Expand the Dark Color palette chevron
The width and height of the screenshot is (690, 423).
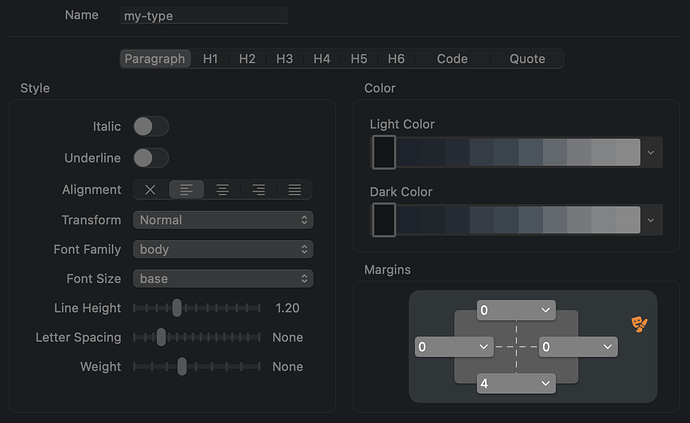click(651, 219)
